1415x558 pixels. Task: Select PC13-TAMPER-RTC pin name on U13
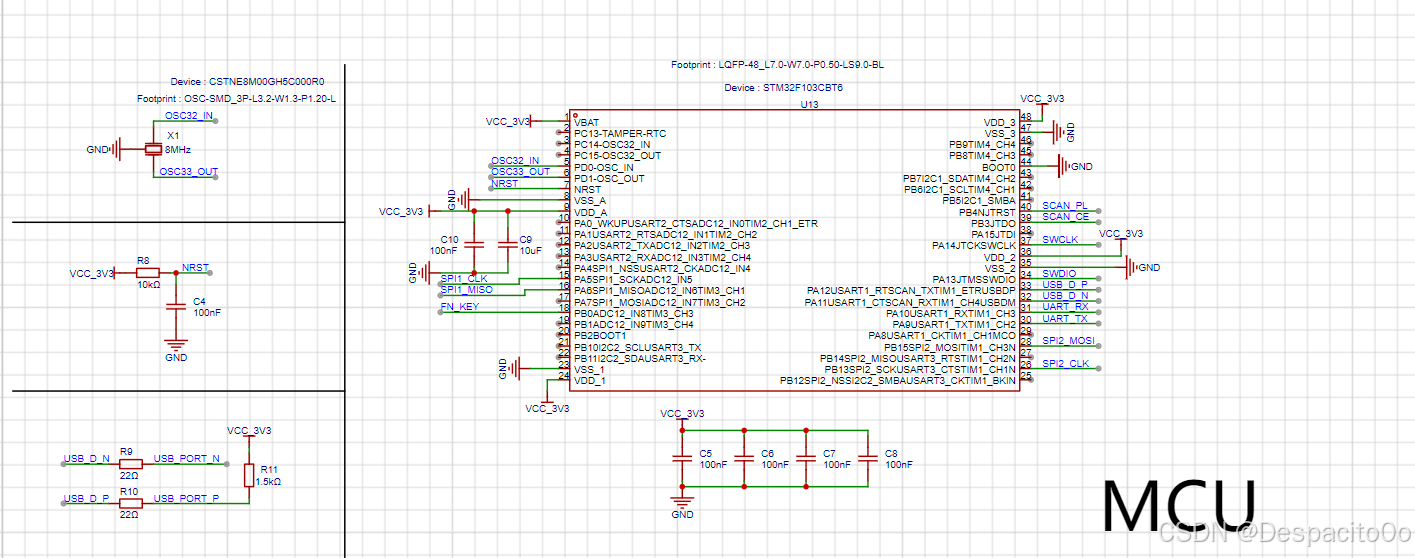(x=620, y=132)
